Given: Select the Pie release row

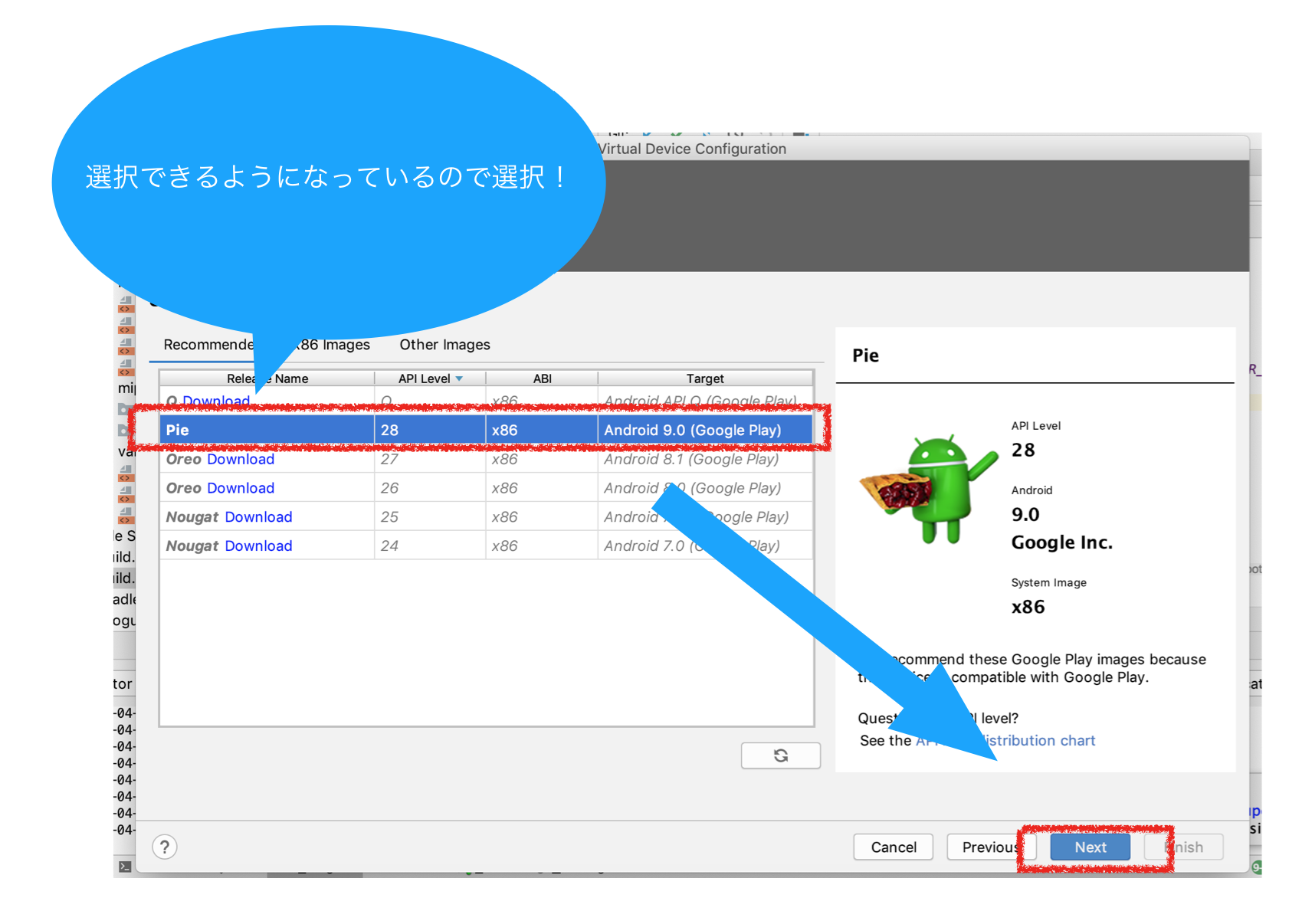Looking at the screenshot, I should coord(486,430).
